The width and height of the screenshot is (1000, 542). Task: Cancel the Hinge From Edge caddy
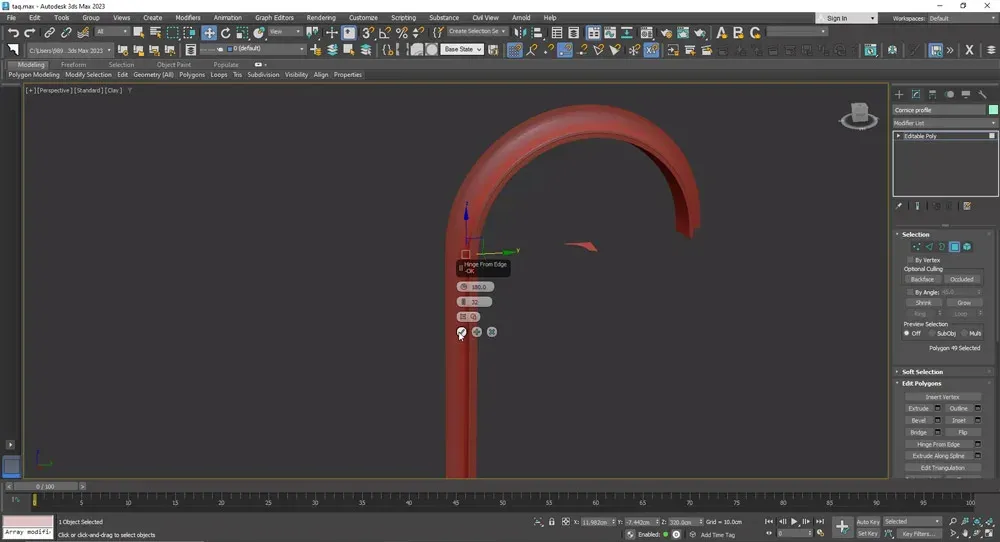[492, 332]
